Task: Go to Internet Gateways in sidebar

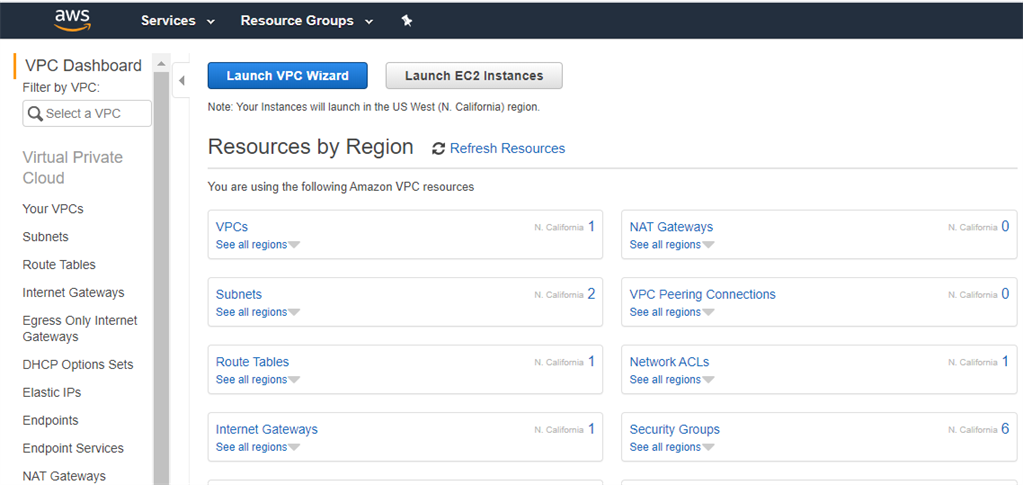Action: [73, 292]
